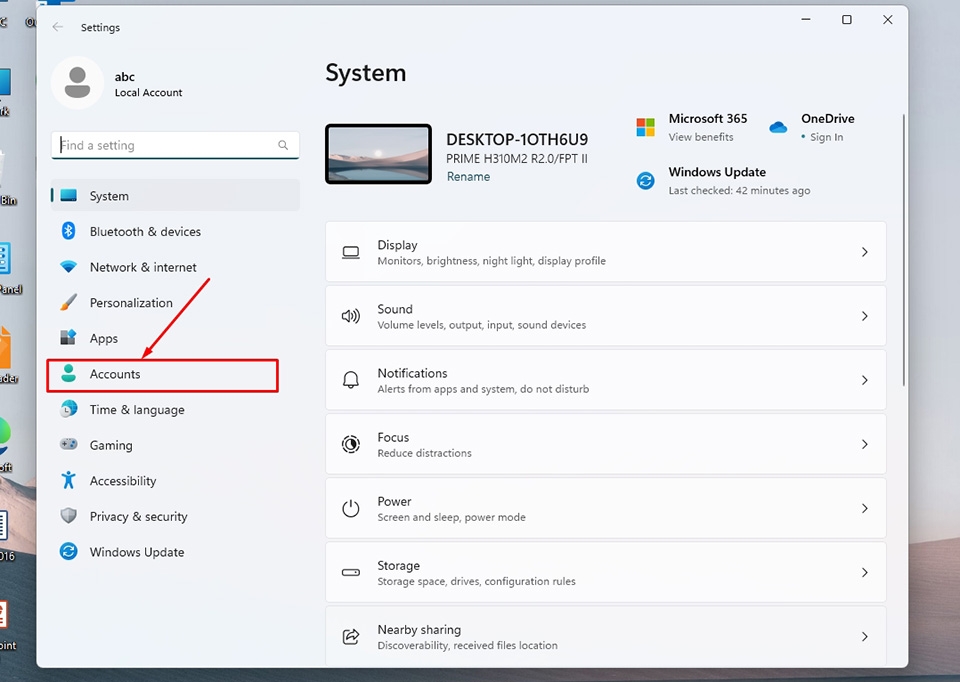Click the desktop wallpaper thumbnail
The width and height of the screenshot is (960, 682).
(378, 154)
